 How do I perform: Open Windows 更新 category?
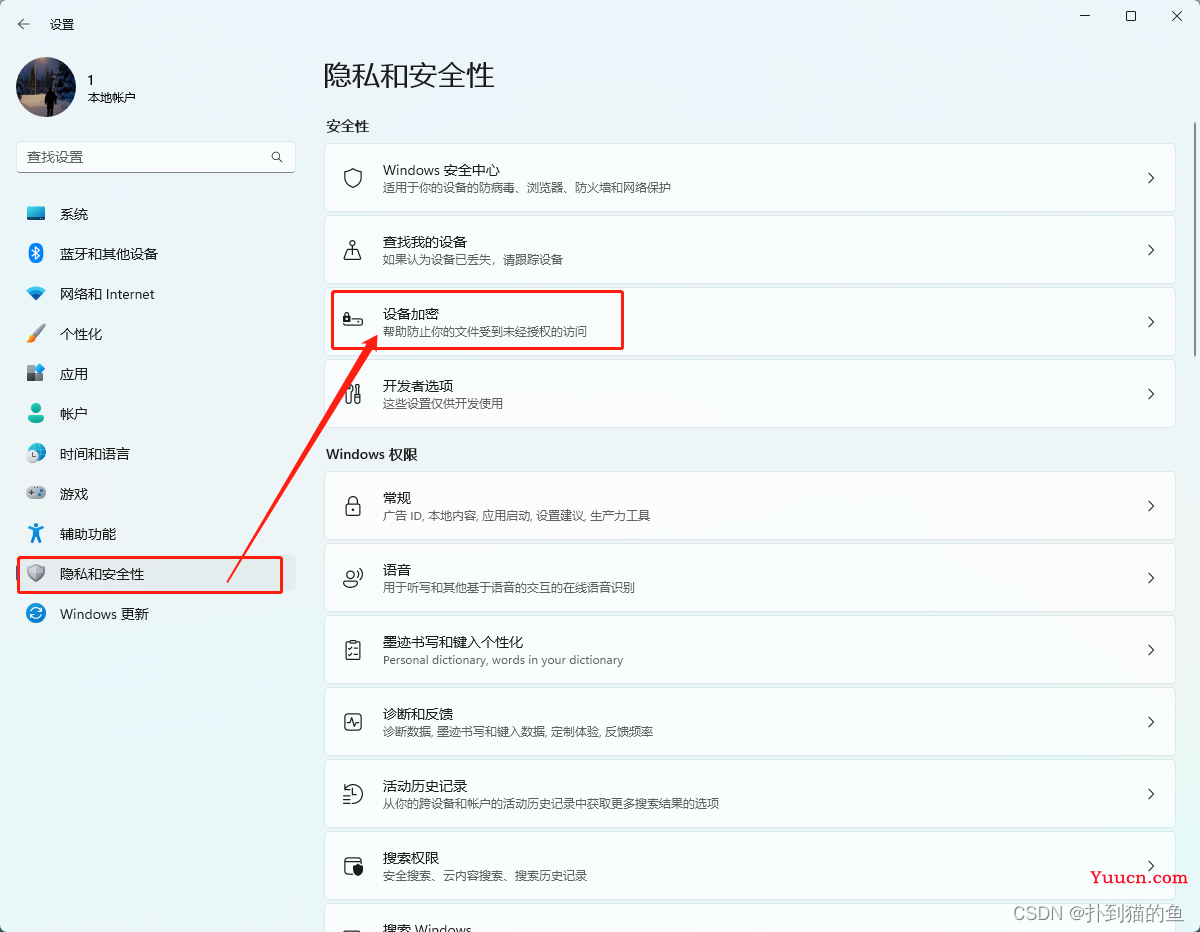point(156,614)
